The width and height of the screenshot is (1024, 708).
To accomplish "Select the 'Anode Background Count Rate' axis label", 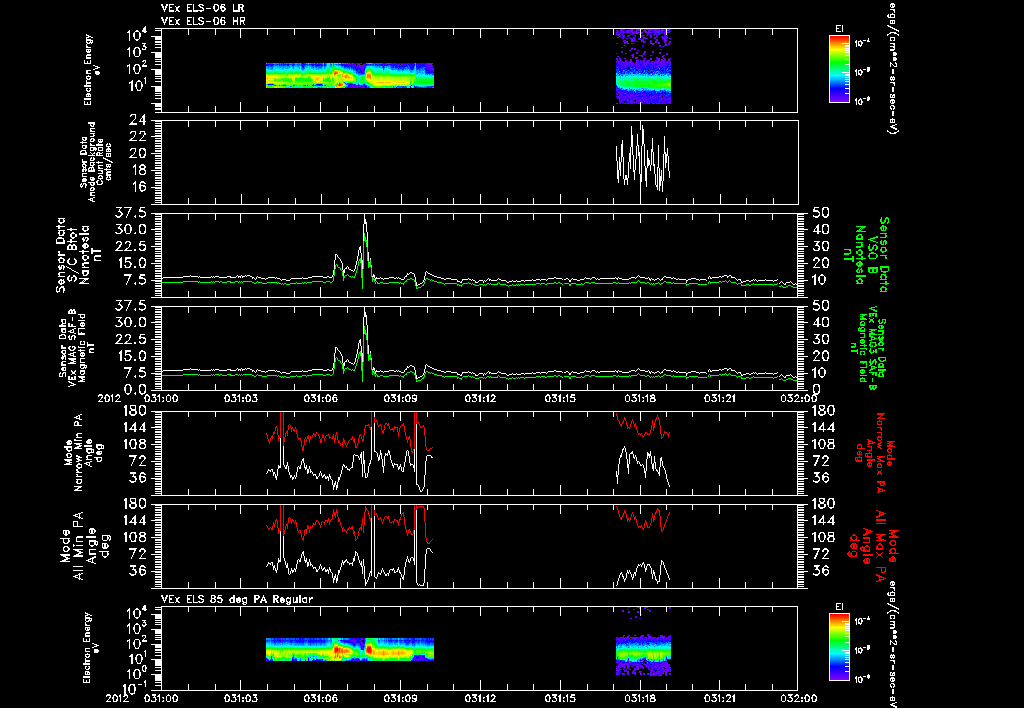I will 96,161.
